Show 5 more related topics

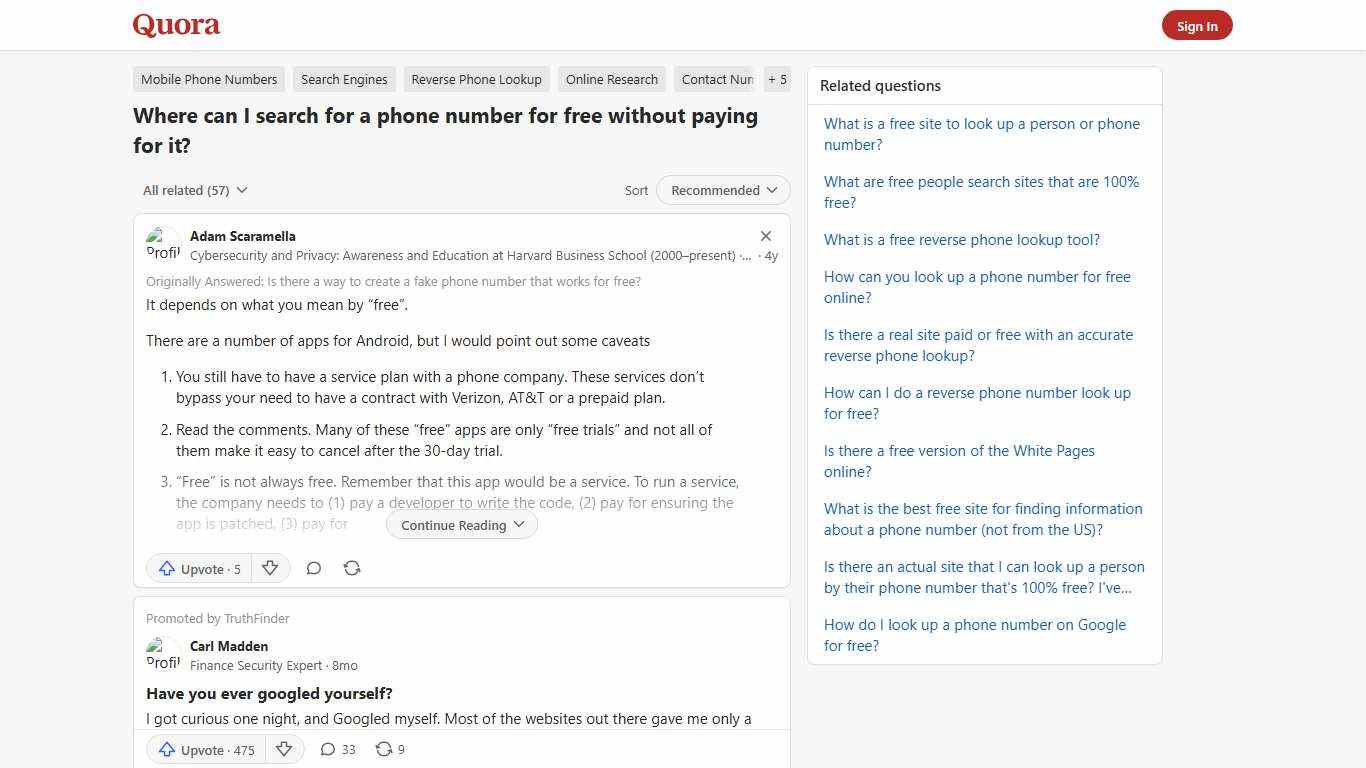coord(777,79)
